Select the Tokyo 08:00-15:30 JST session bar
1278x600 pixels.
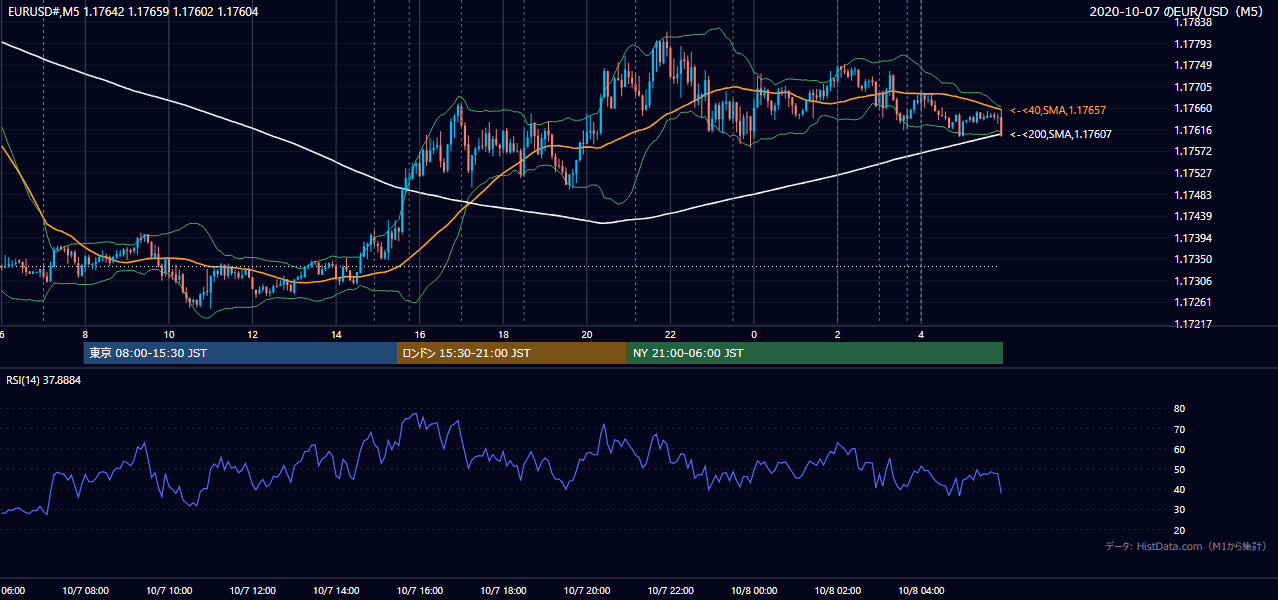(240, 353)
